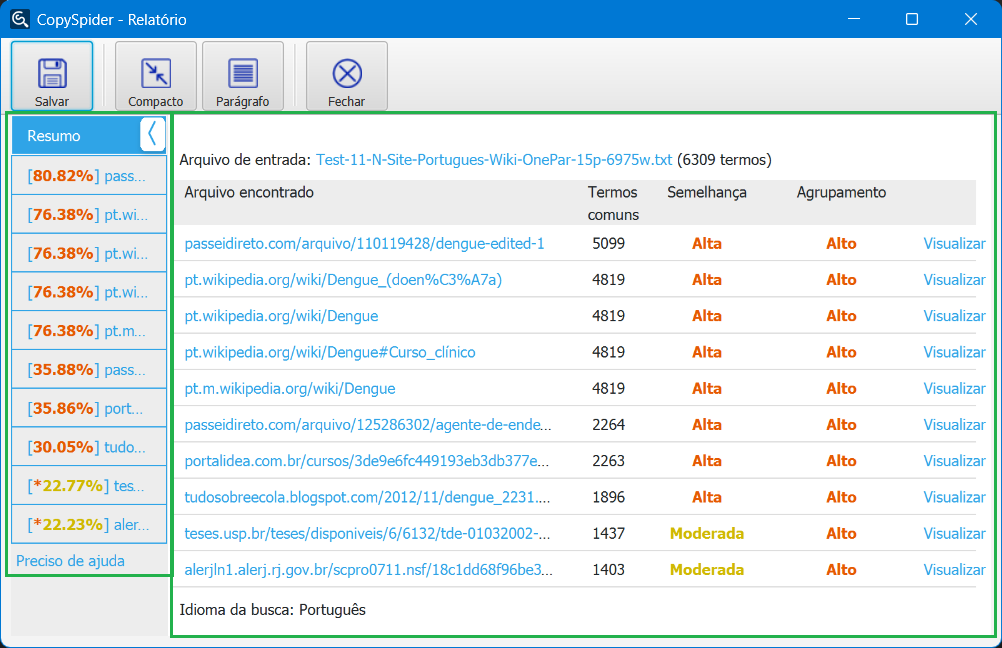This screenshot has height=648, width=1002.
Task: Click the Salvar floppy disk icon
Action: [x=52, y=73]
